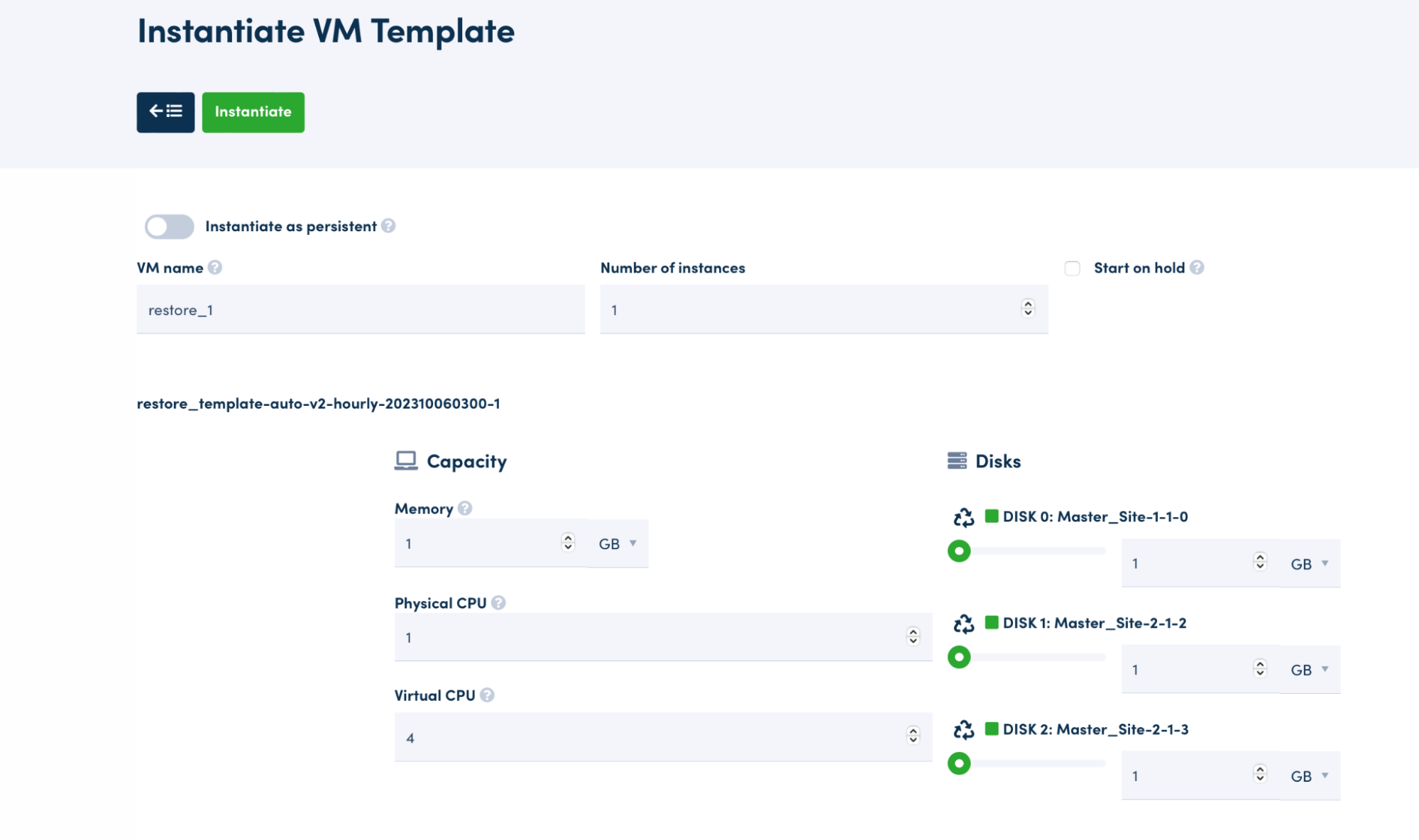Screen dimensions: 1419x840
Task: Open DISK 2 size unit dropdown
Action: click(1310, 775)
